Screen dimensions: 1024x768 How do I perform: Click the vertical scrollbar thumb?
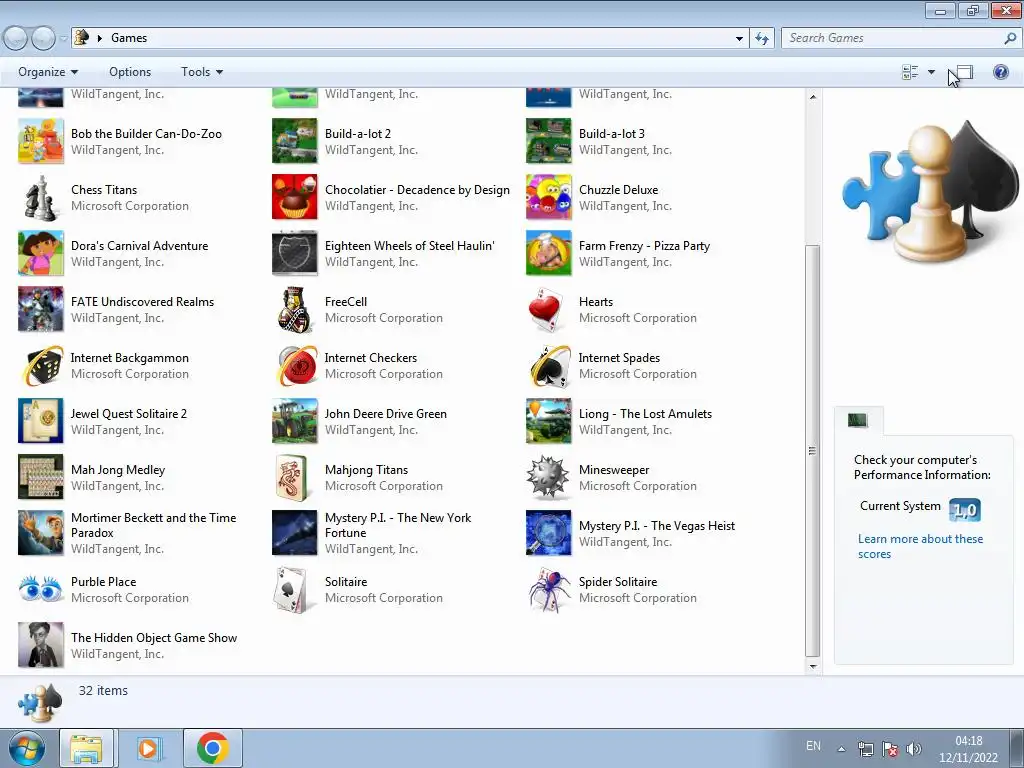pos(812,451)
